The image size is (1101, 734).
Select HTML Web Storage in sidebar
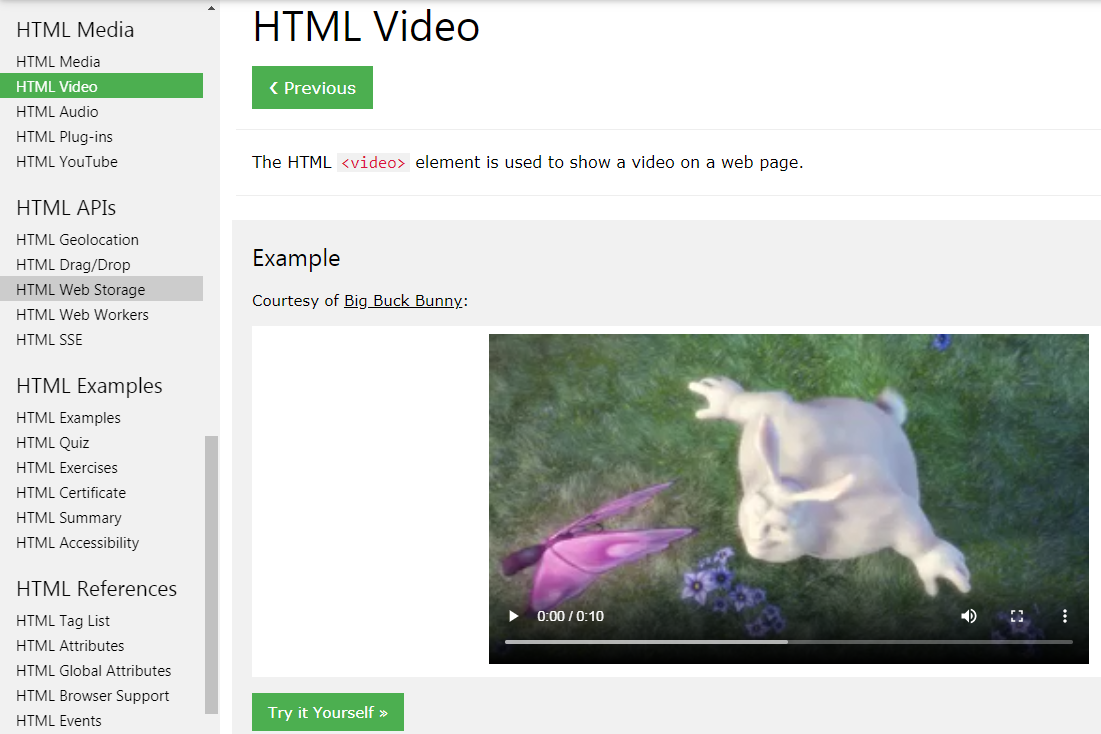[x=101, y=289]
